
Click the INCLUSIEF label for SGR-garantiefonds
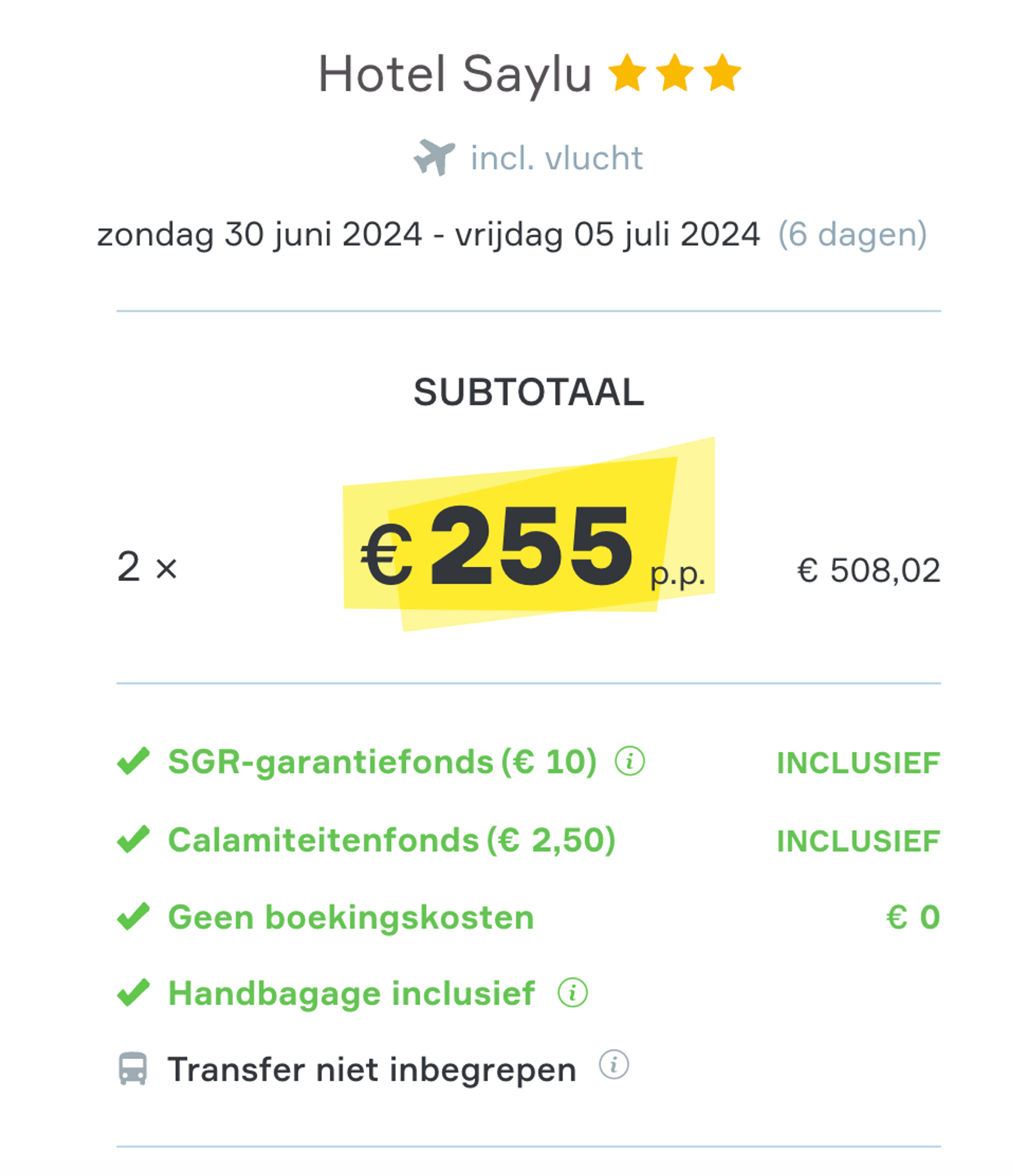point(859,763)
